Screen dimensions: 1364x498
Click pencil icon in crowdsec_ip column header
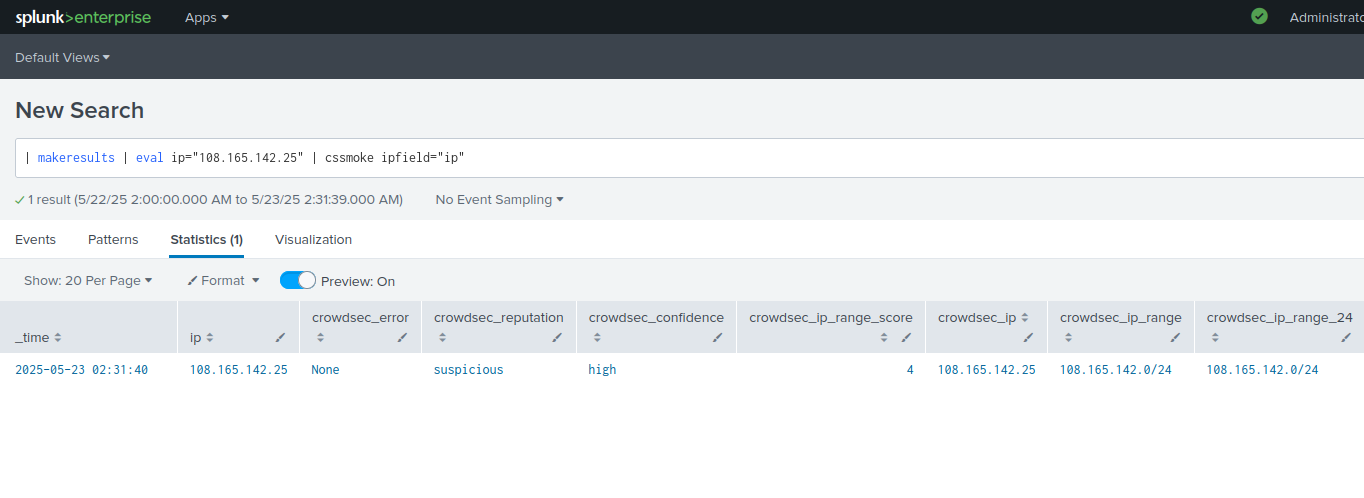tap(1029, 338)
